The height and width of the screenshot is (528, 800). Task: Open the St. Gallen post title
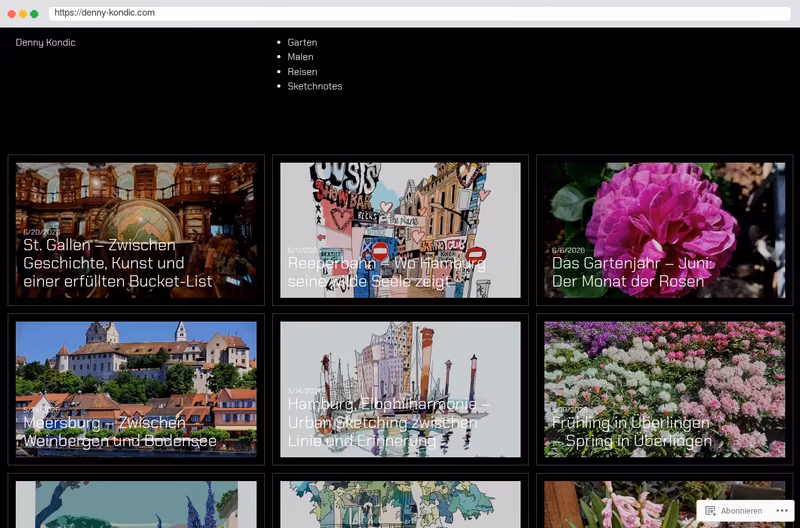click(117, 263)
